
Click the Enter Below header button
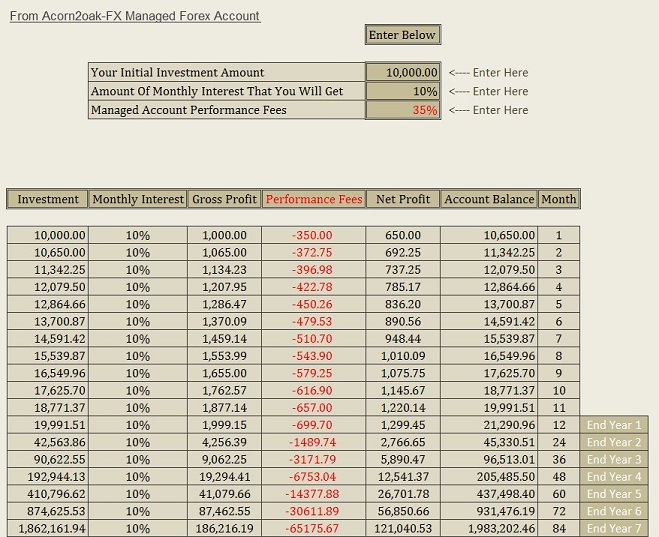tap(403, 34)
